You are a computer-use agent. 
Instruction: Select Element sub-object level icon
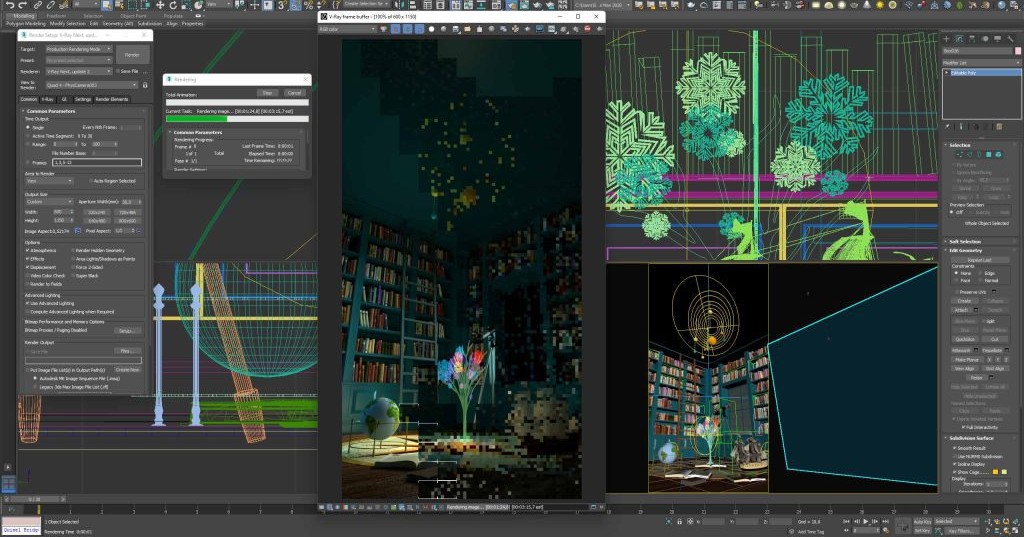tap(999, 155)
